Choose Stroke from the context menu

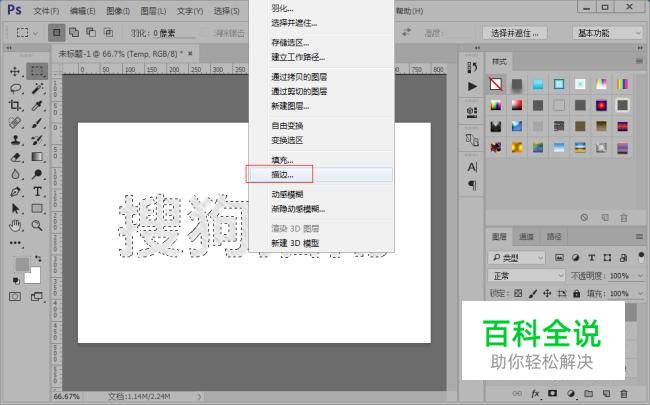(x=320, y=175)
